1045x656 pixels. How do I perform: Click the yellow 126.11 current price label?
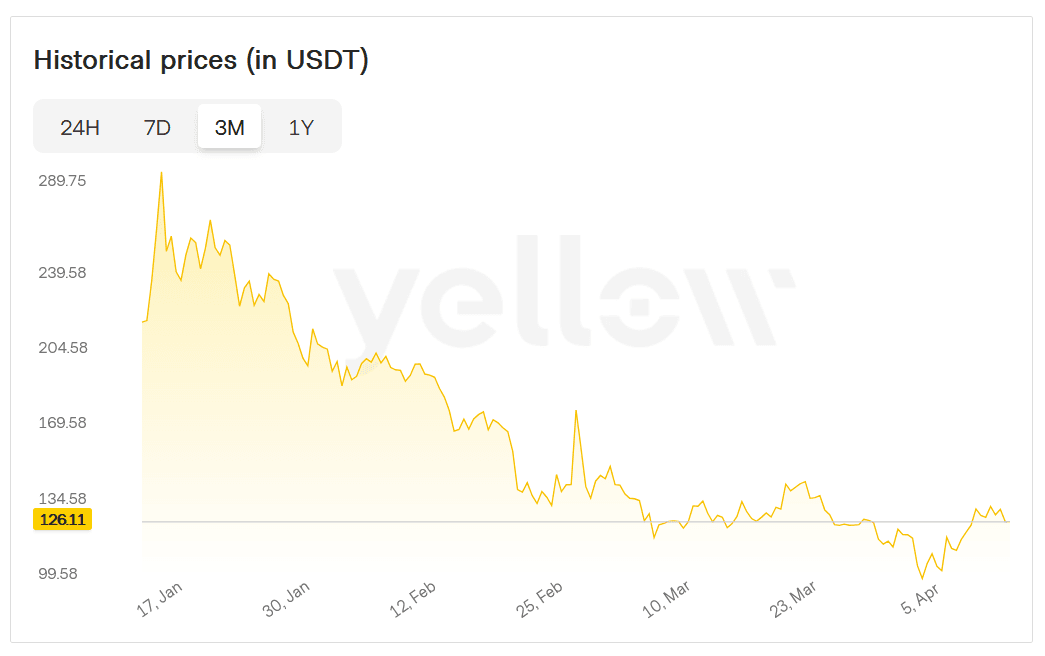click(x=62, y=520)
